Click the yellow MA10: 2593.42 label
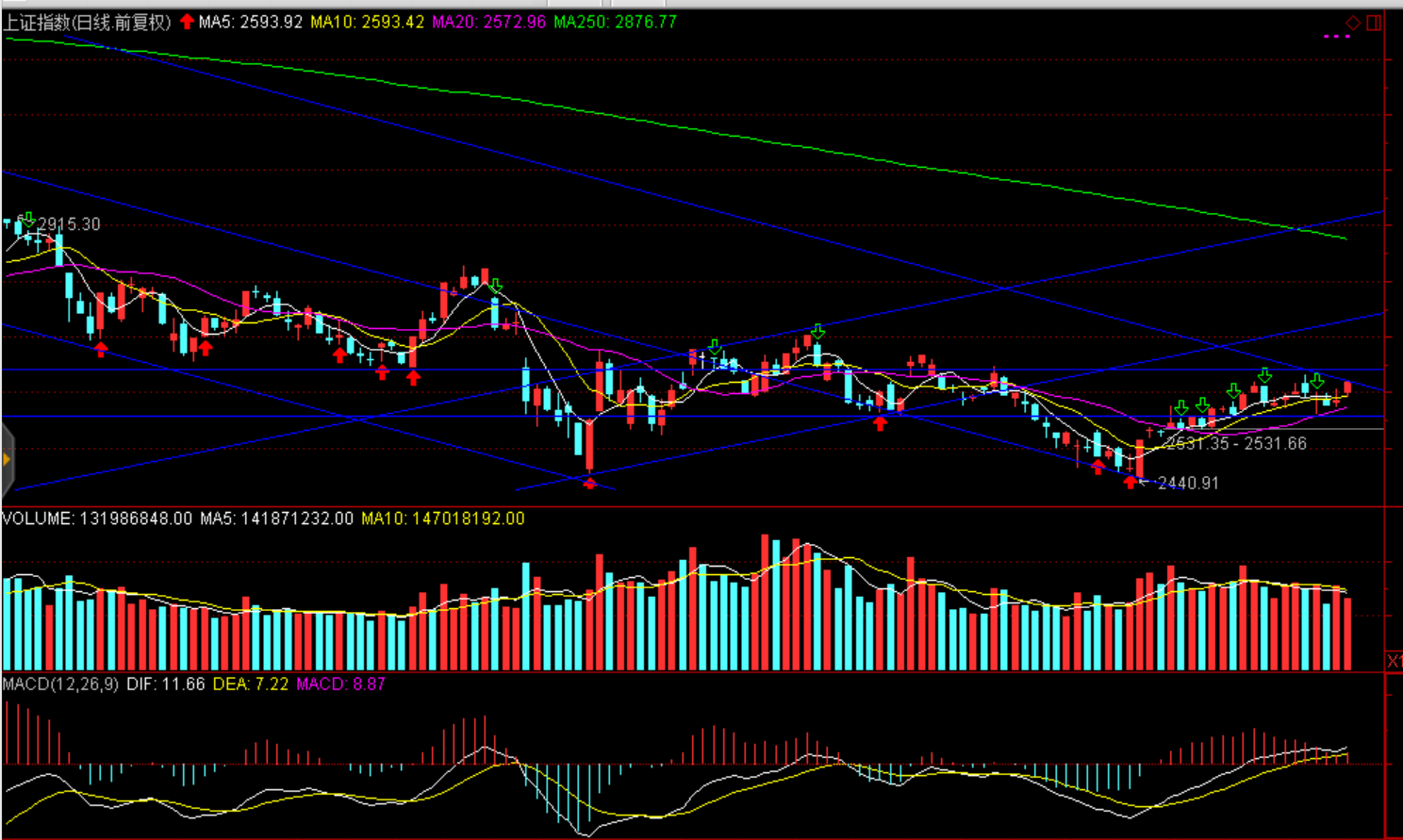Image resolution: width=1403 pixels, height=840 pixels. click(368, 22)
